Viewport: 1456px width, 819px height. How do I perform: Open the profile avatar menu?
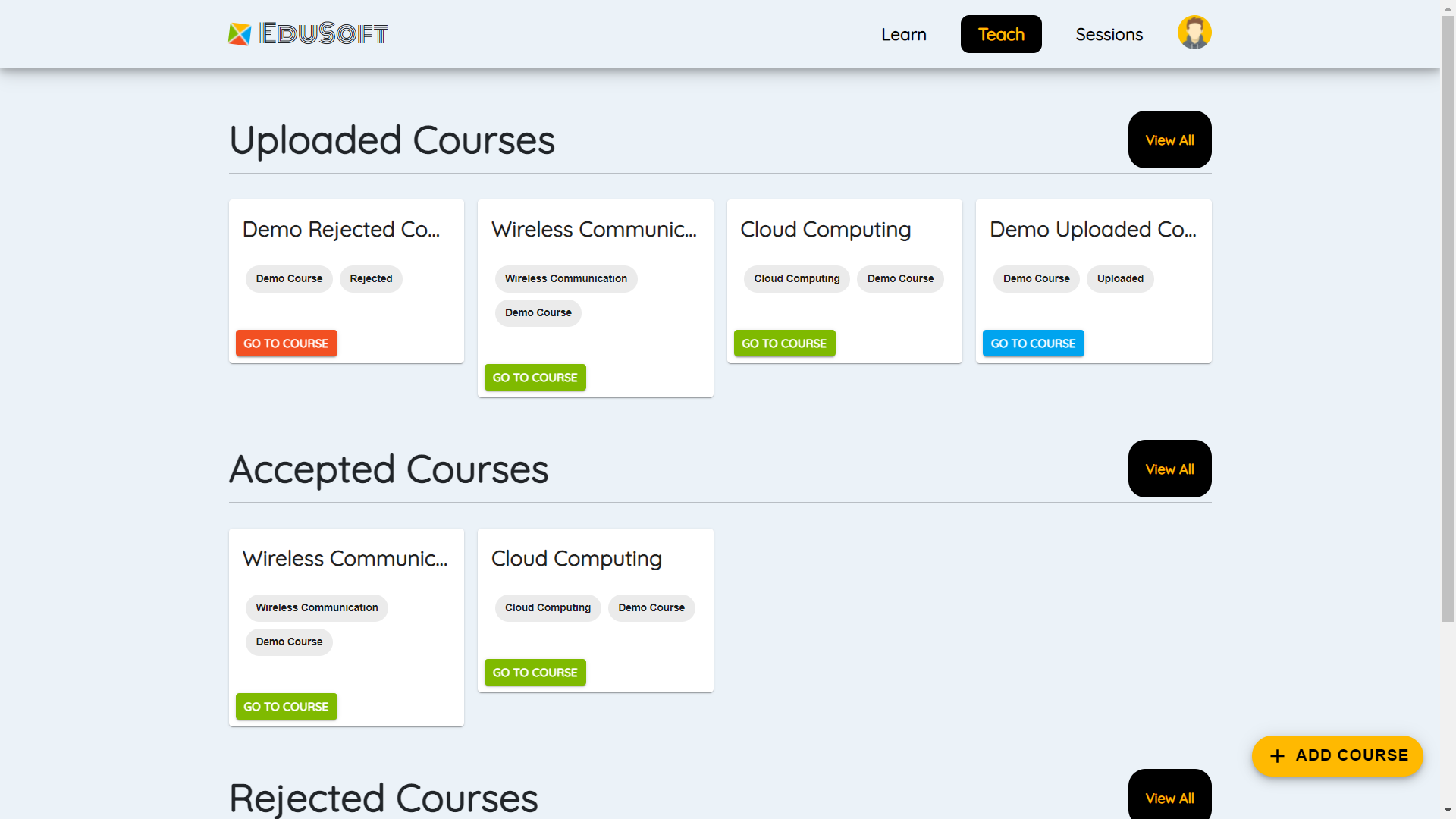(1194, 32)
